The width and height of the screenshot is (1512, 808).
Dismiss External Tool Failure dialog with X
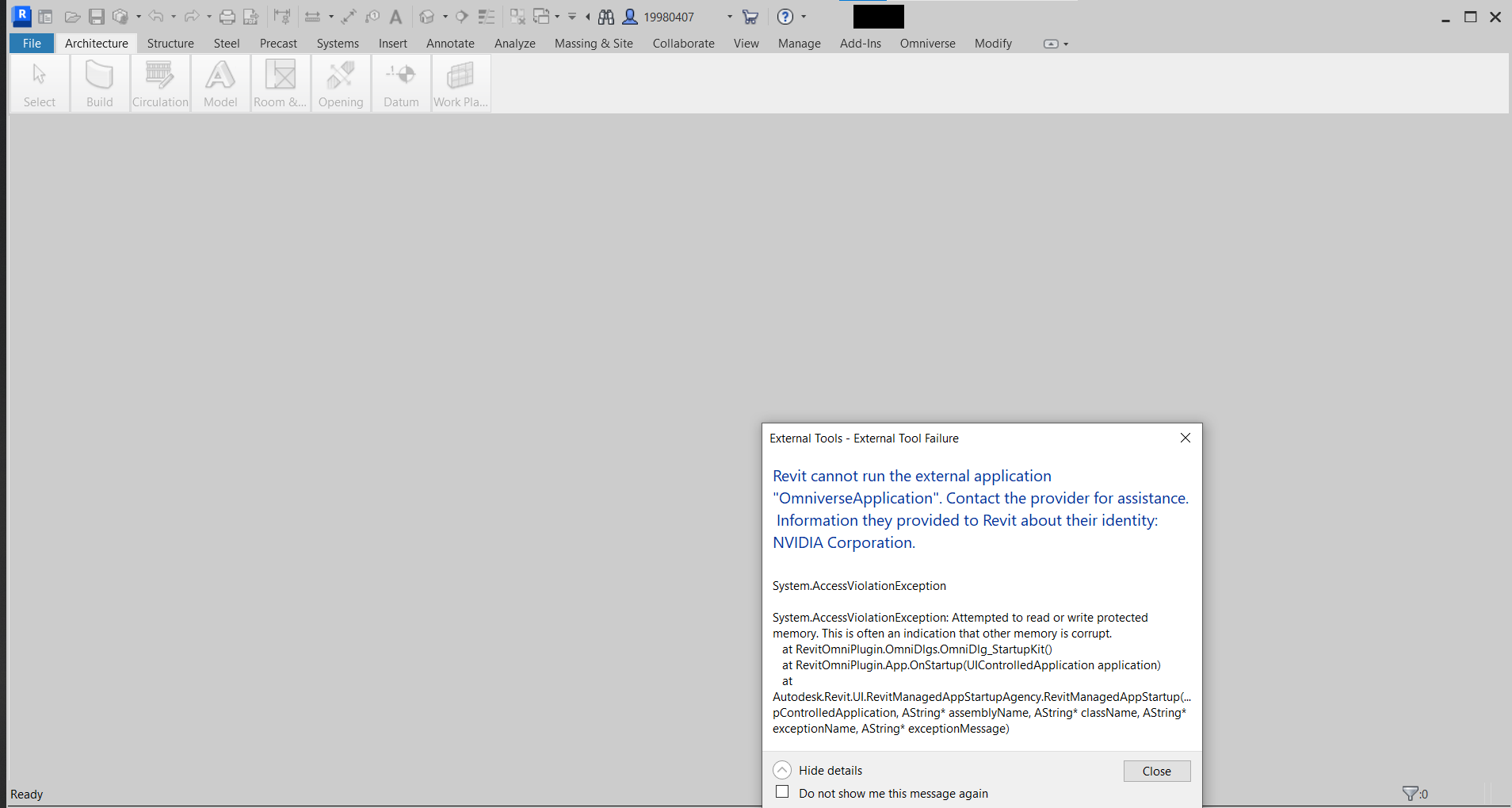(x=1185, y=438)
